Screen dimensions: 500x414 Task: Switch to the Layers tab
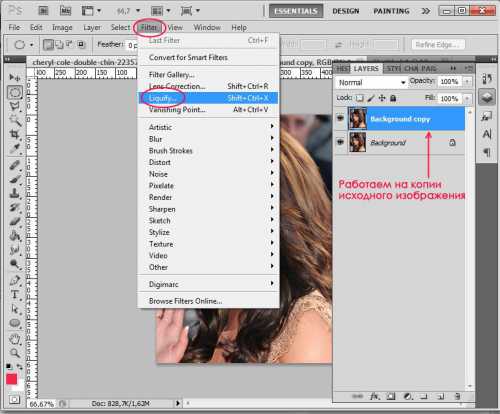(x=366, y=69)
